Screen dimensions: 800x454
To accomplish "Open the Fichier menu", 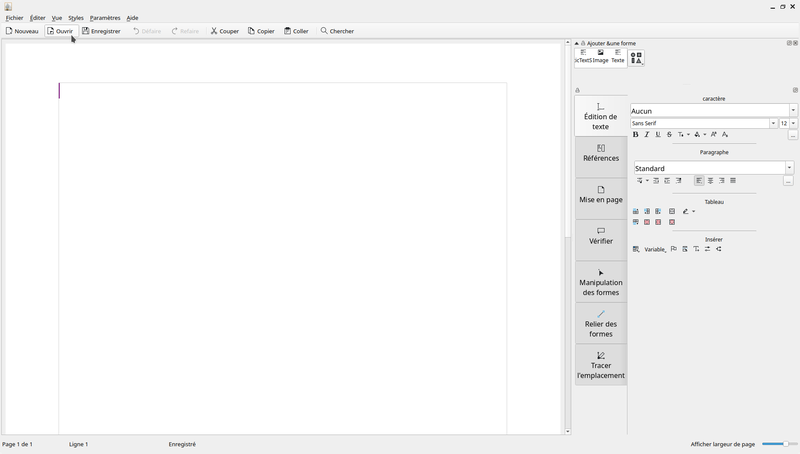I will (14, 18).
